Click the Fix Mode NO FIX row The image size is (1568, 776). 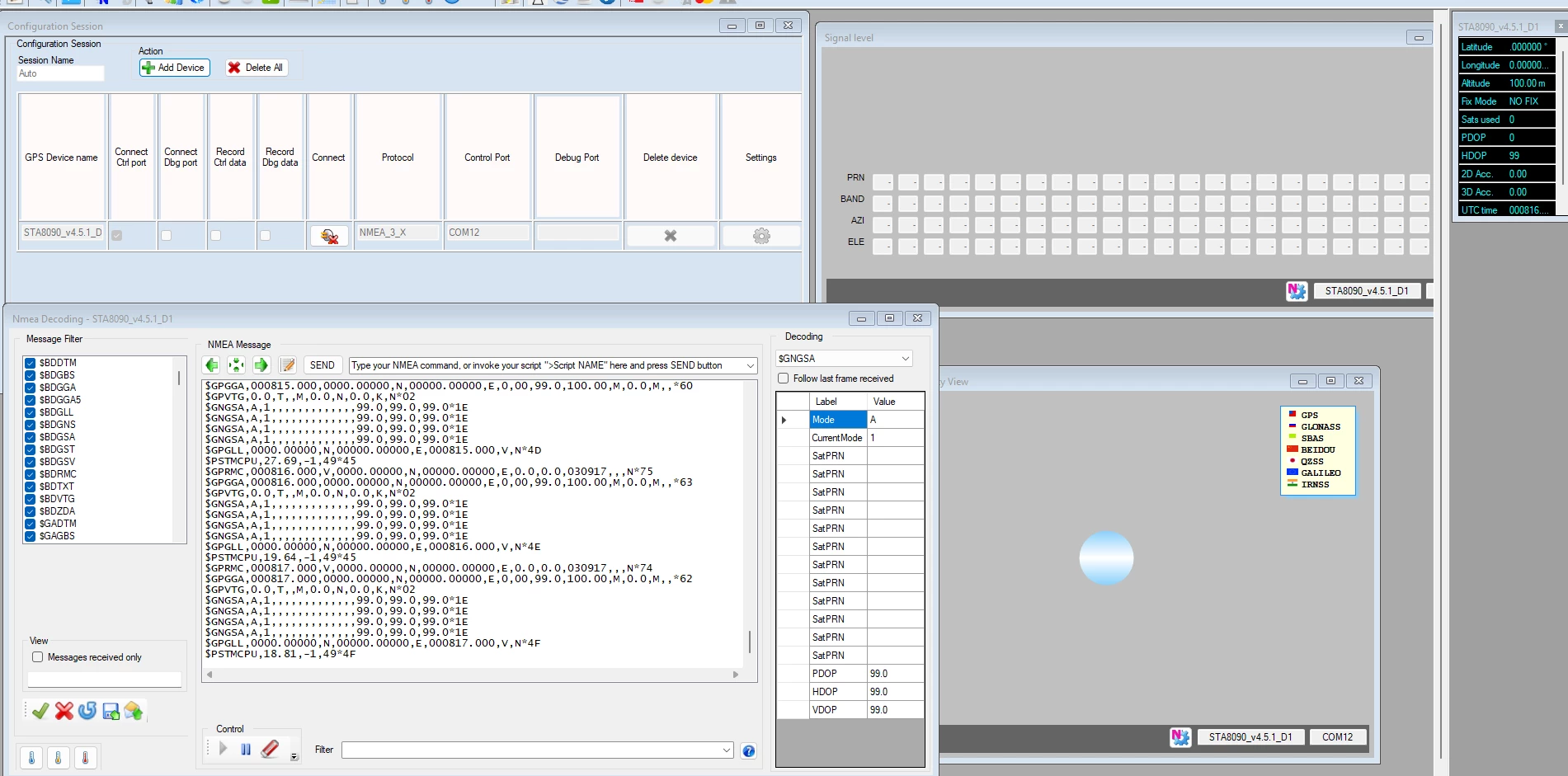pos(1506,101)
